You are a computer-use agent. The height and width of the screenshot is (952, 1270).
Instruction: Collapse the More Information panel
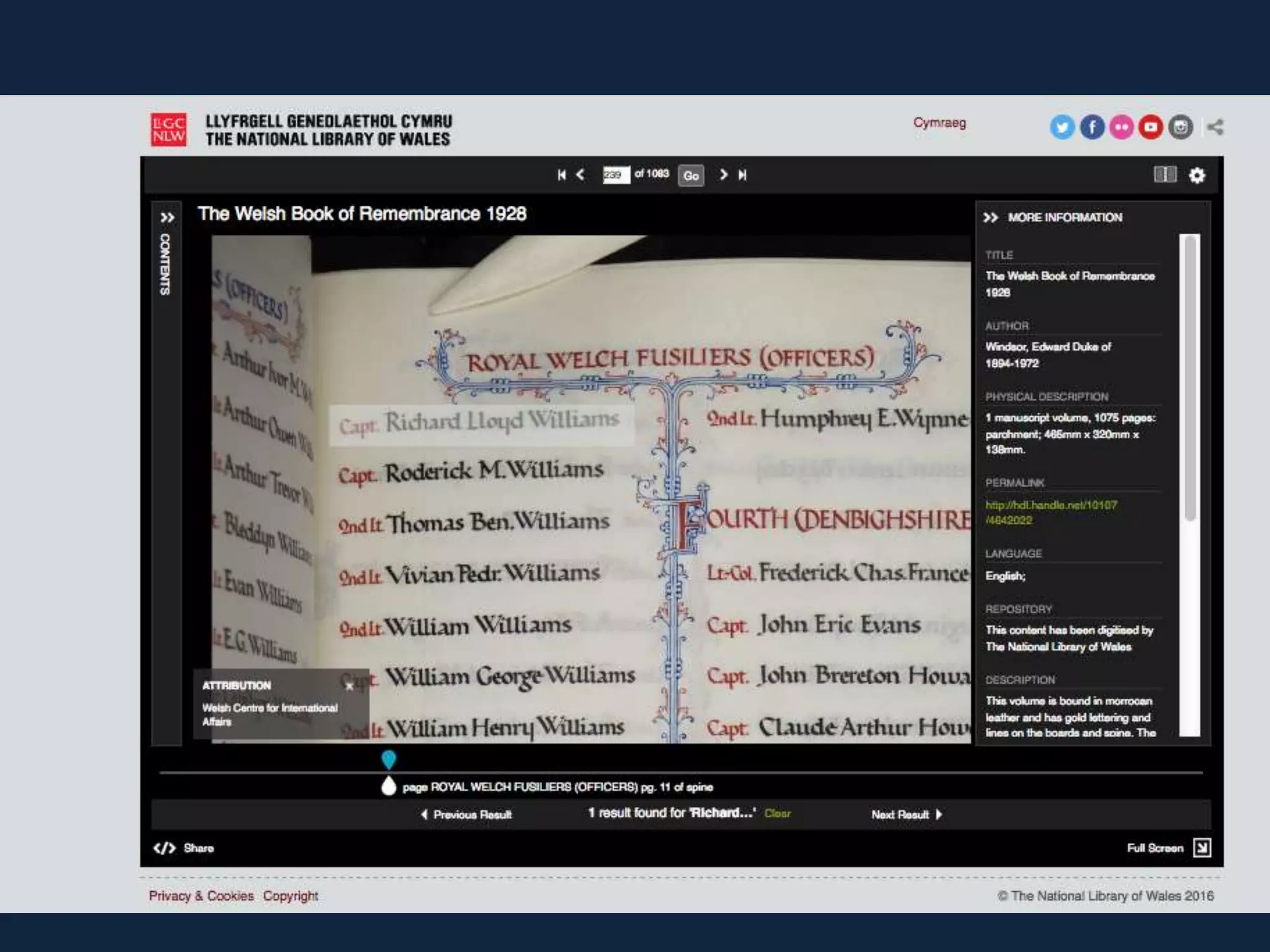pos(990,218)
